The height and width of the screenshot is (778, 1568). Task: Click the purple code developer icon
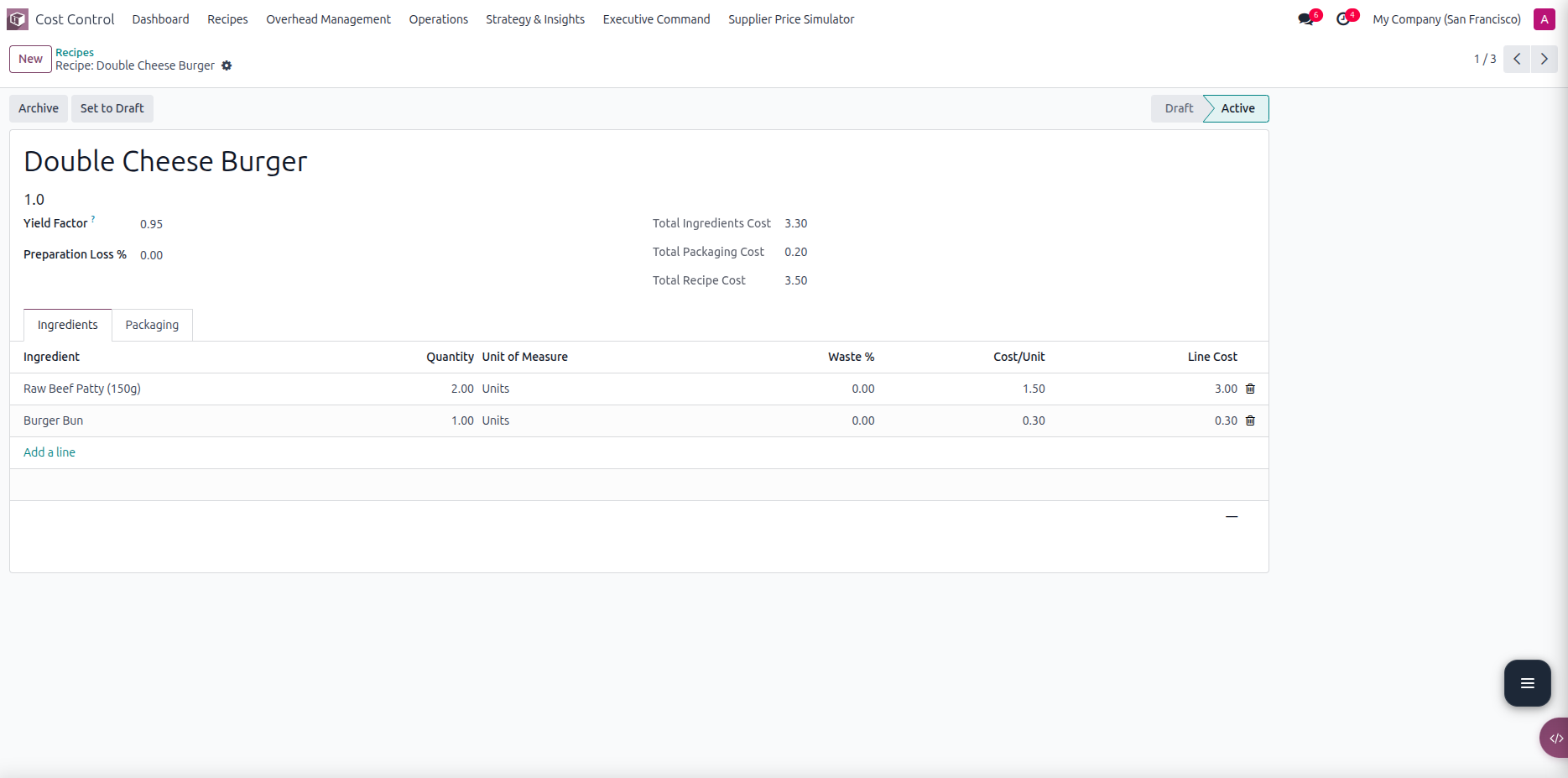pyautogui.click(x=1555, y=739)
